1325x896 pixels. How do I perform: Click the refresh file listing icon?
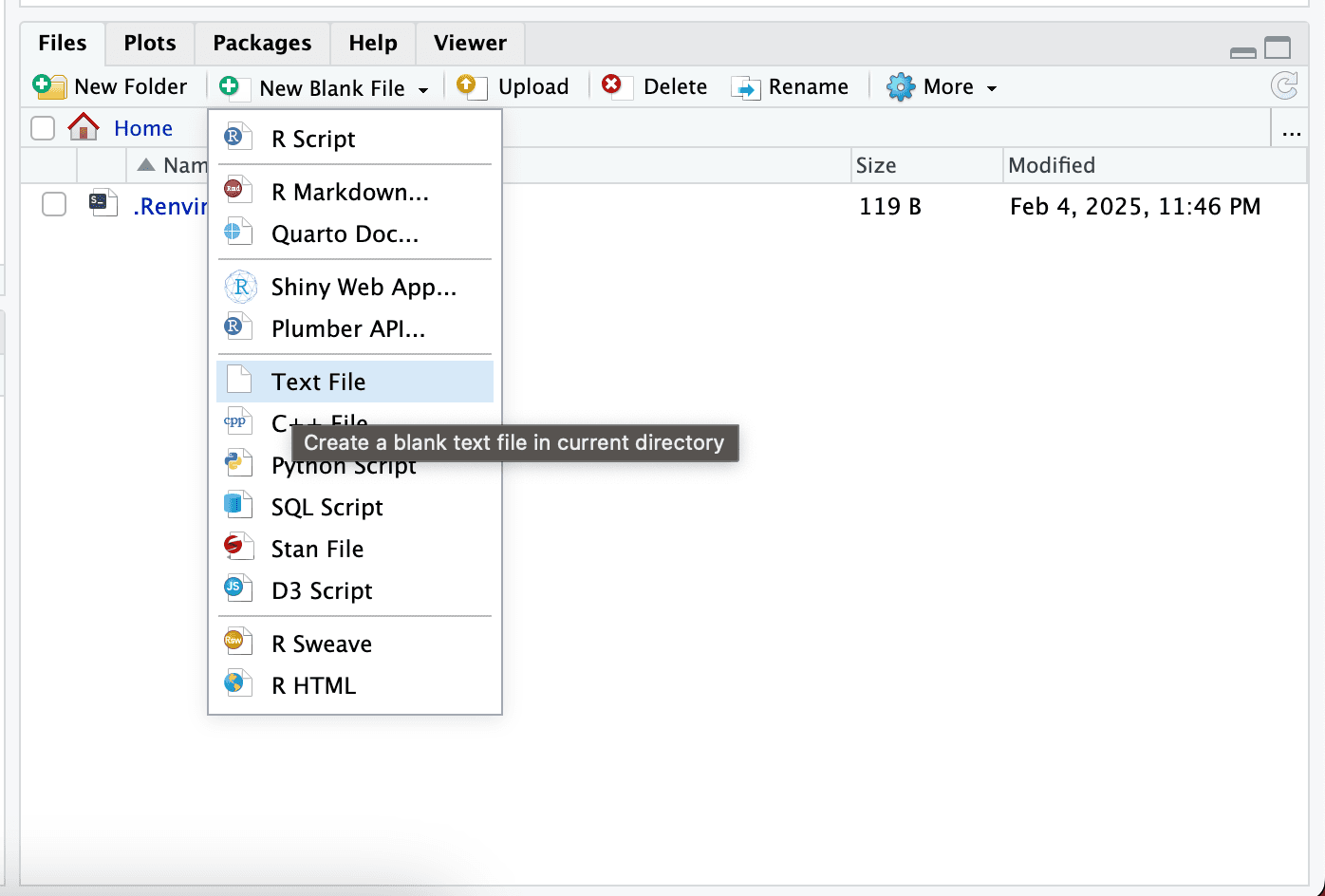tap(1284, 86)
